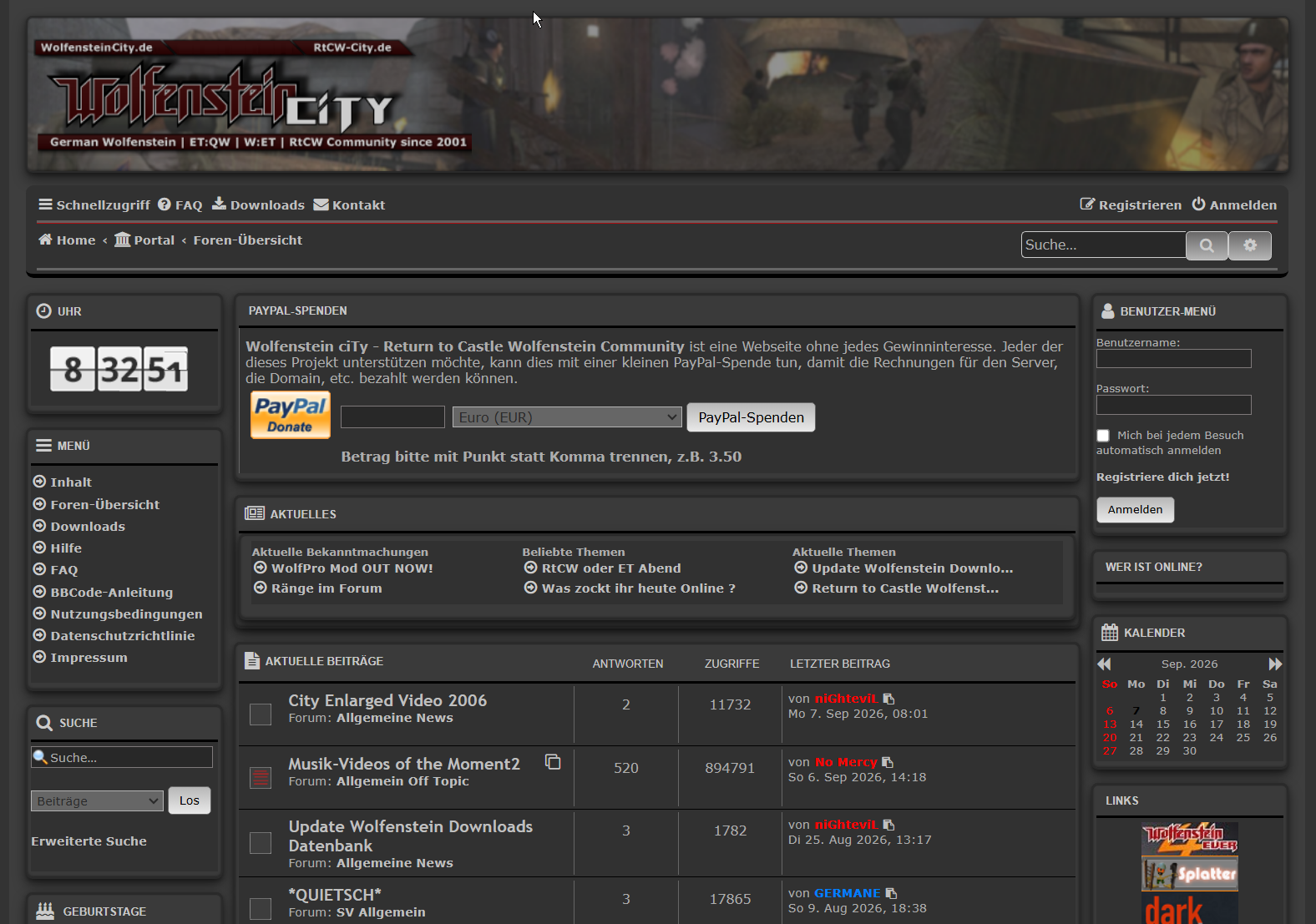Focus the PayPal donation amount field
This screenshot has width=1316, height=924.
pos(392,417)
